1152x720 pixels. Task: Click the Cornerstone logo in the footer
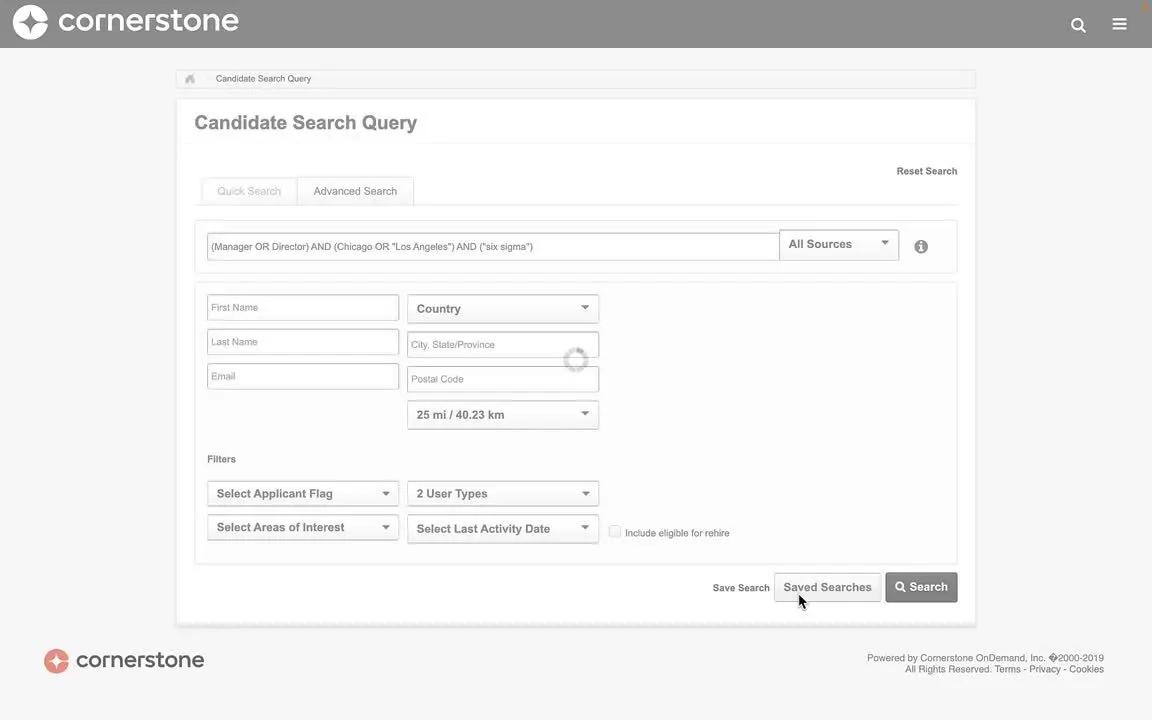pos(123,659)
